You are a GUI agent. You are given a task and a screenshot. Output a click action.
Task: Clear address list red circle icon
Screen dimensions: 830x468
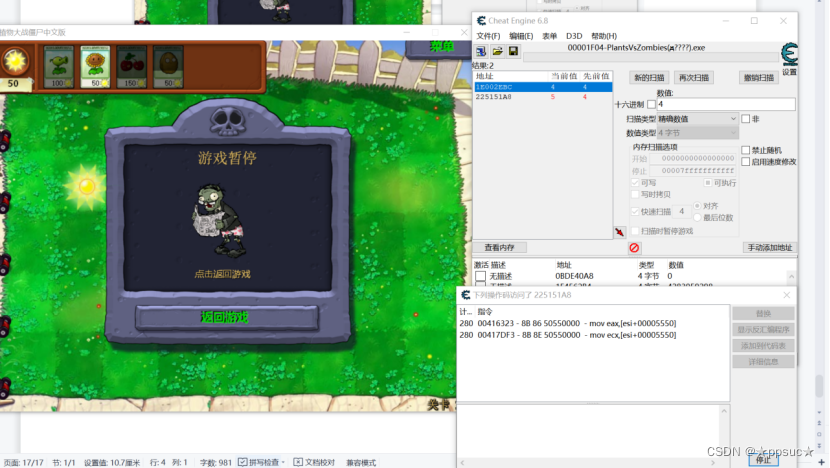click(634, 247)
